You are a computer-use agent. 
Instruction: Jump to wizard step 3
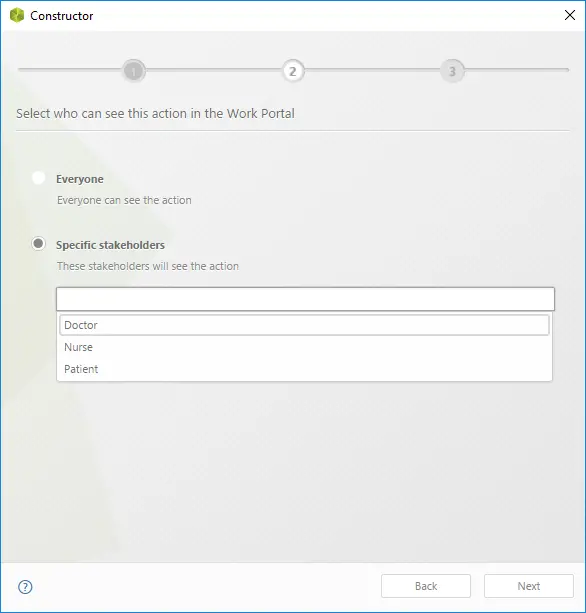pos(452,71)
